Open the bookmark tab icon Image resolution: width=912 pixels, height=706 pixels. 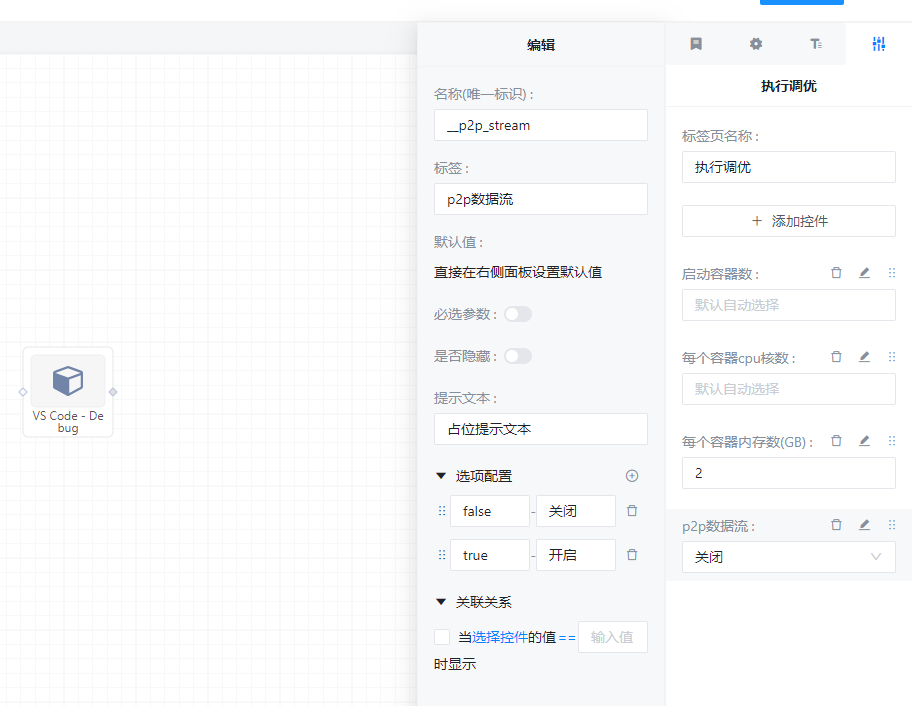click(x=696, y=44)
